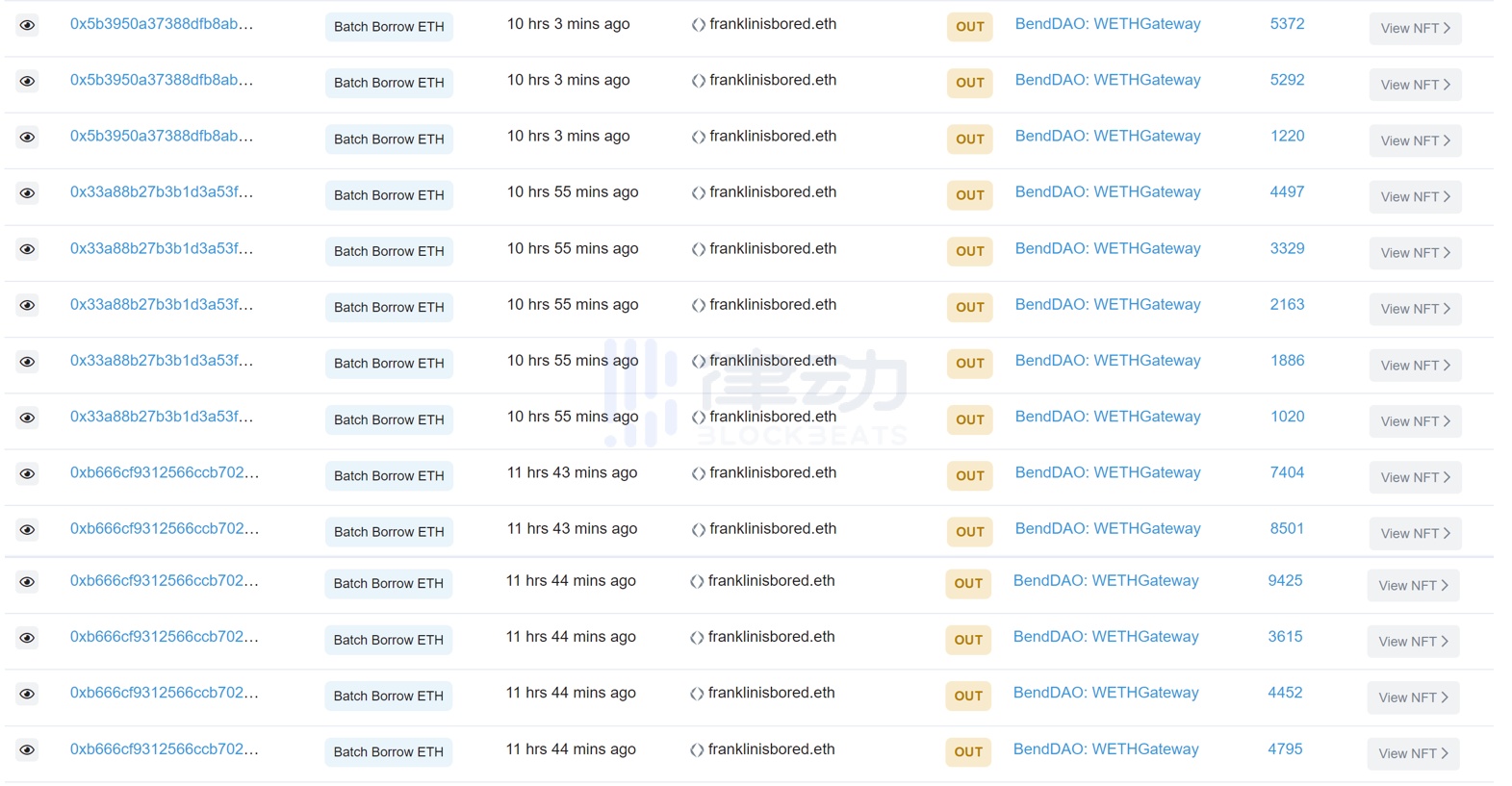
Task: Open transaction hash 0xb666cf9312566ccb702… in the token 4795 row
Action: (165, 749)
